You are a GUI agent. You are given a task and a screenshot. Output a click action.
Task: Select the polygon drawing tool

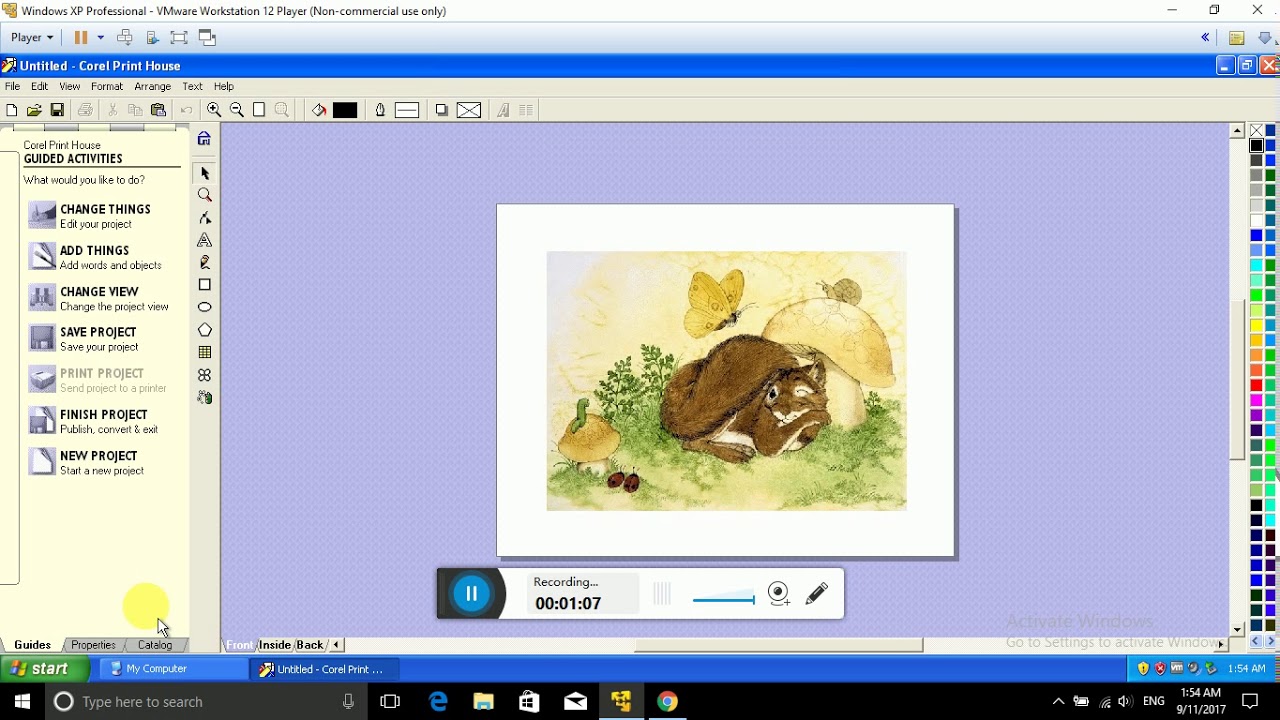point(205,330)
